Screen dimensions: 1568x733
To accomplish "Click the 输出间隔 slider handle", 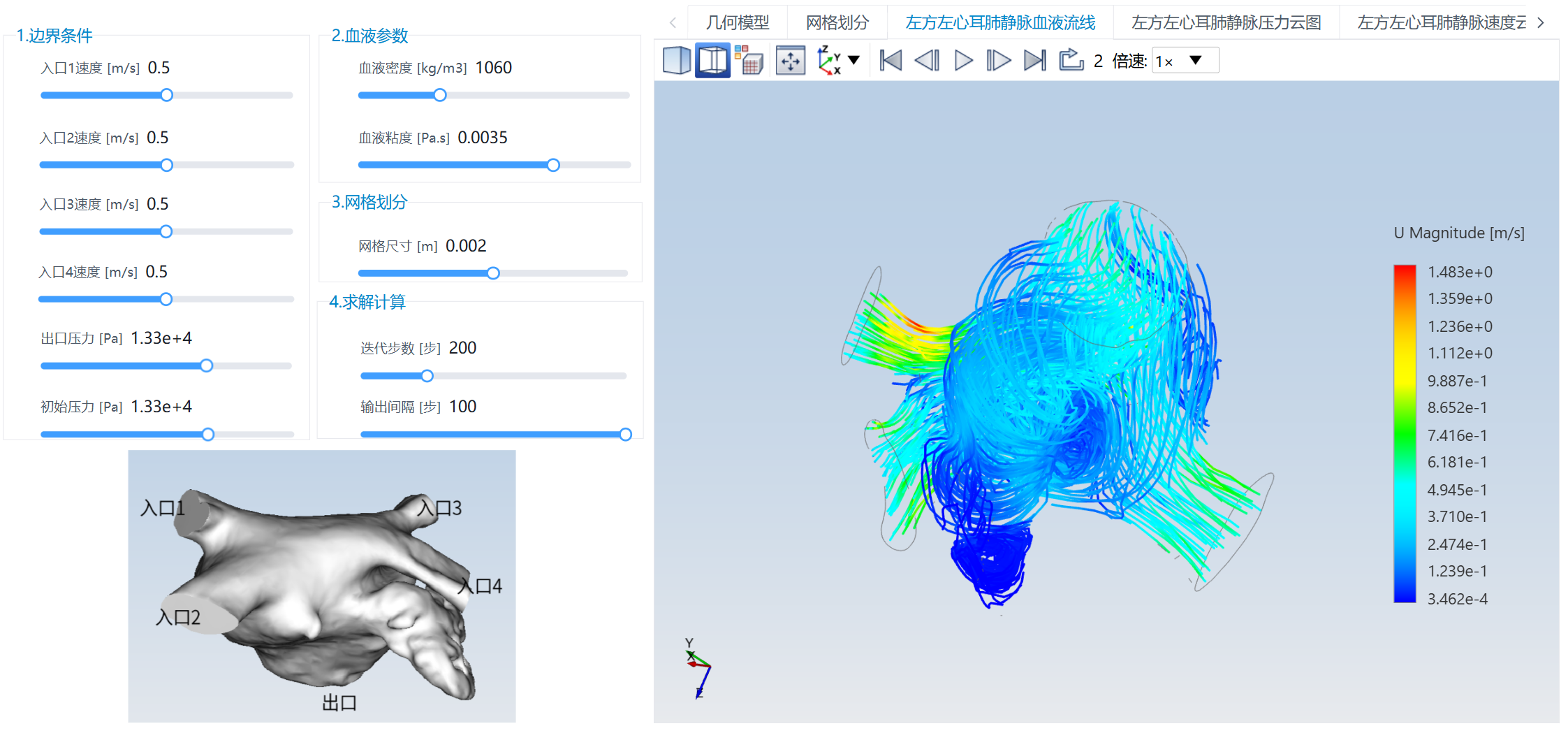I will (x=625, y=435).
